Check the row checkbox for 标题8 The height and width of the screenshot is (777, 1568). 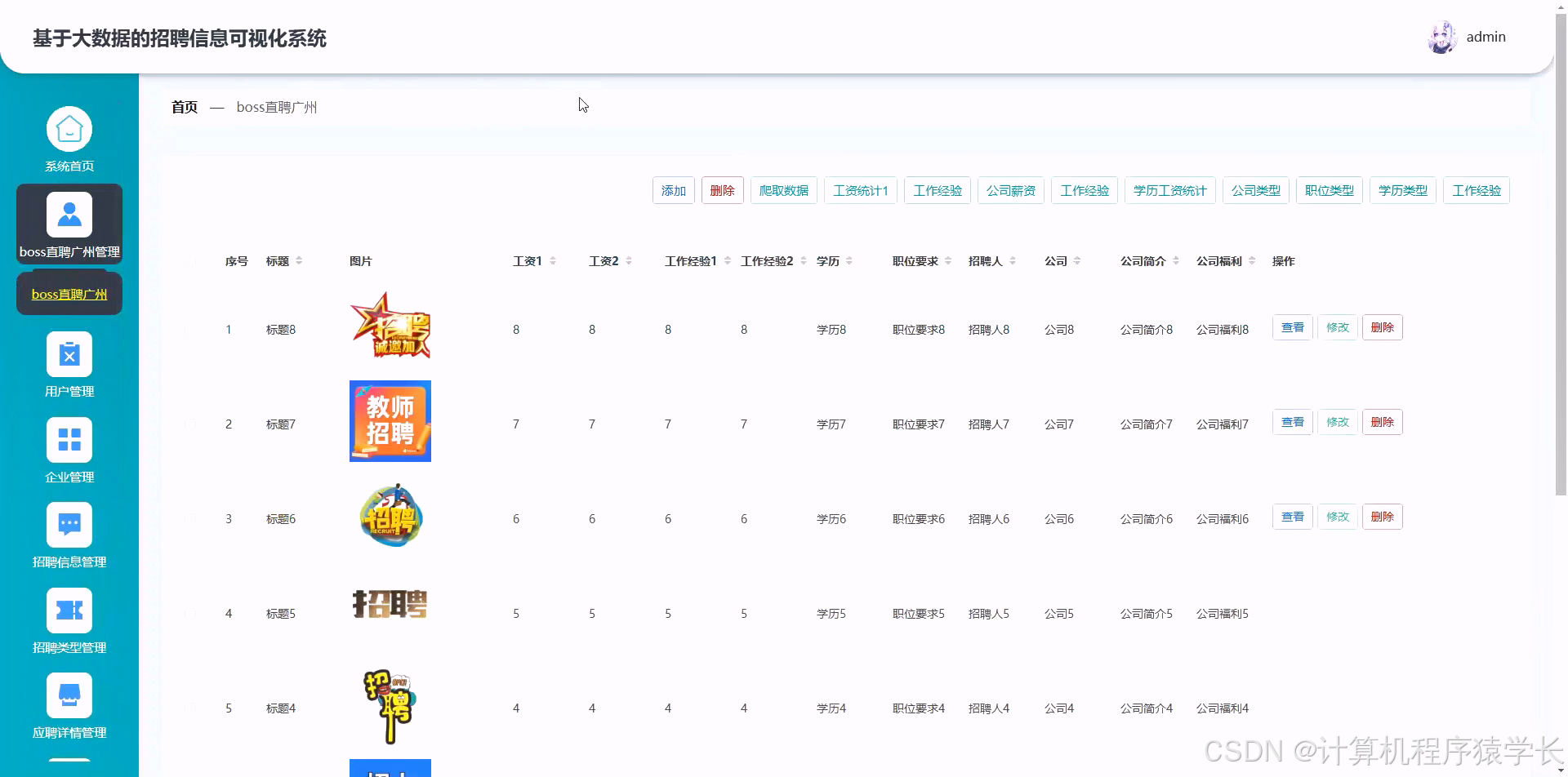tap(192, 330)
